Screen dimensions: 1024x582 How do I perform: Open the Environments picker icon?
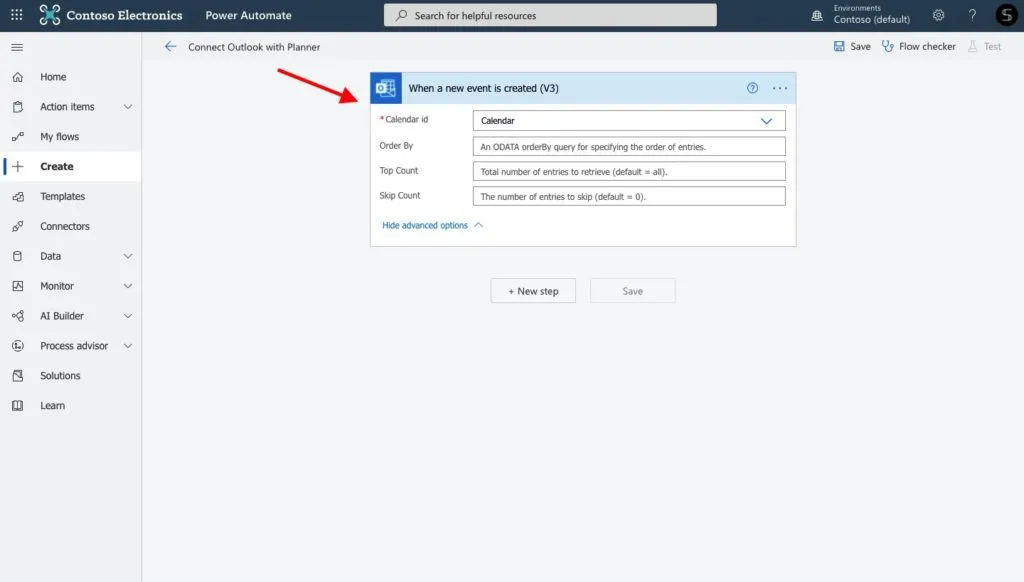[817, 15]
